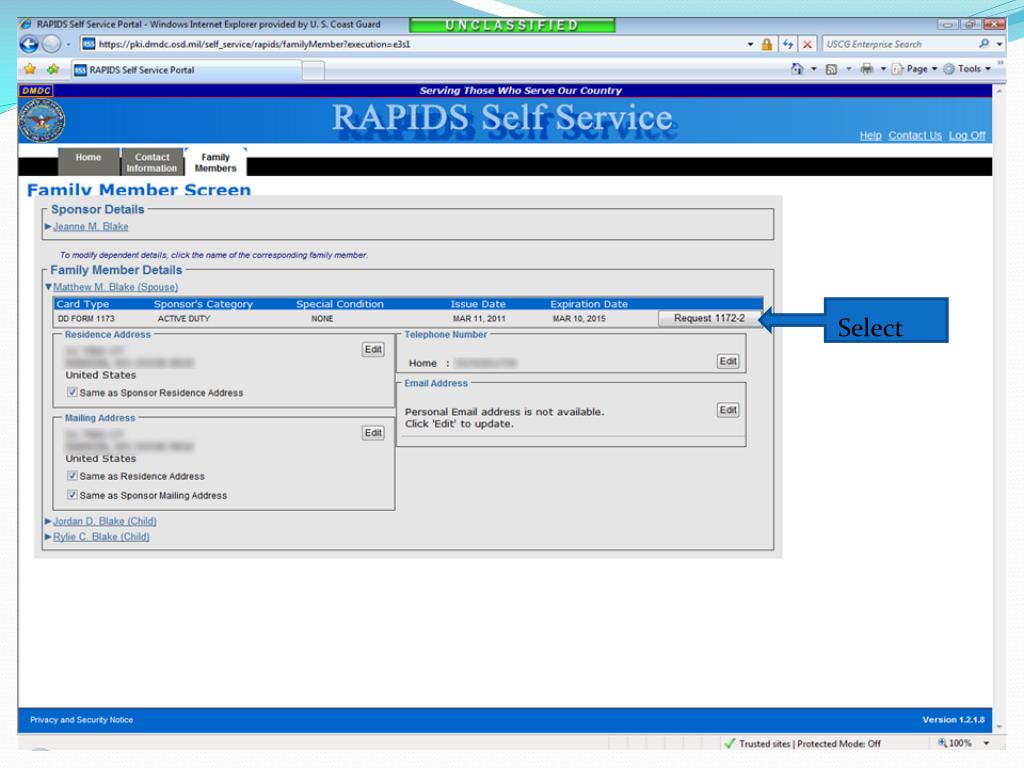The image size is (1024, 768).
Task: Expand Jeanne M. Blake sponsor details arrow
Action: tap(48, 227)
